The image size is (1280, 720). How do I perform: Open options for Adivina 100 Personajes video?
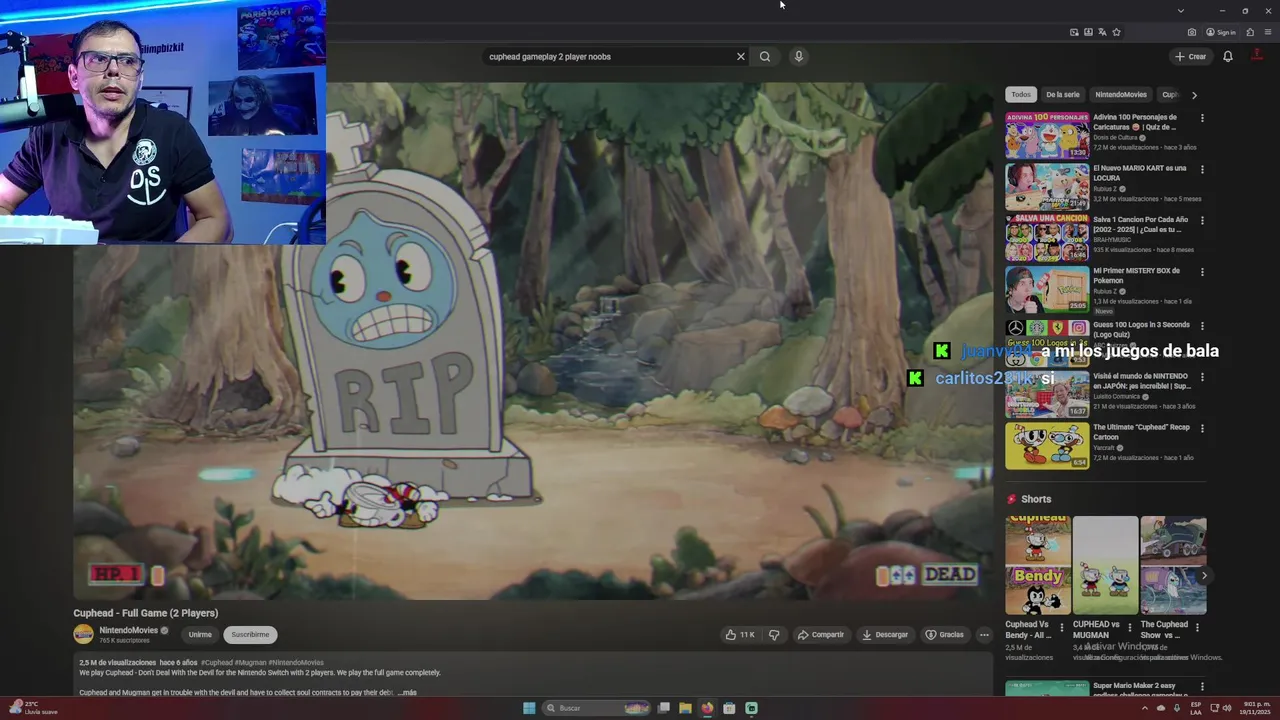point(1202,118)
